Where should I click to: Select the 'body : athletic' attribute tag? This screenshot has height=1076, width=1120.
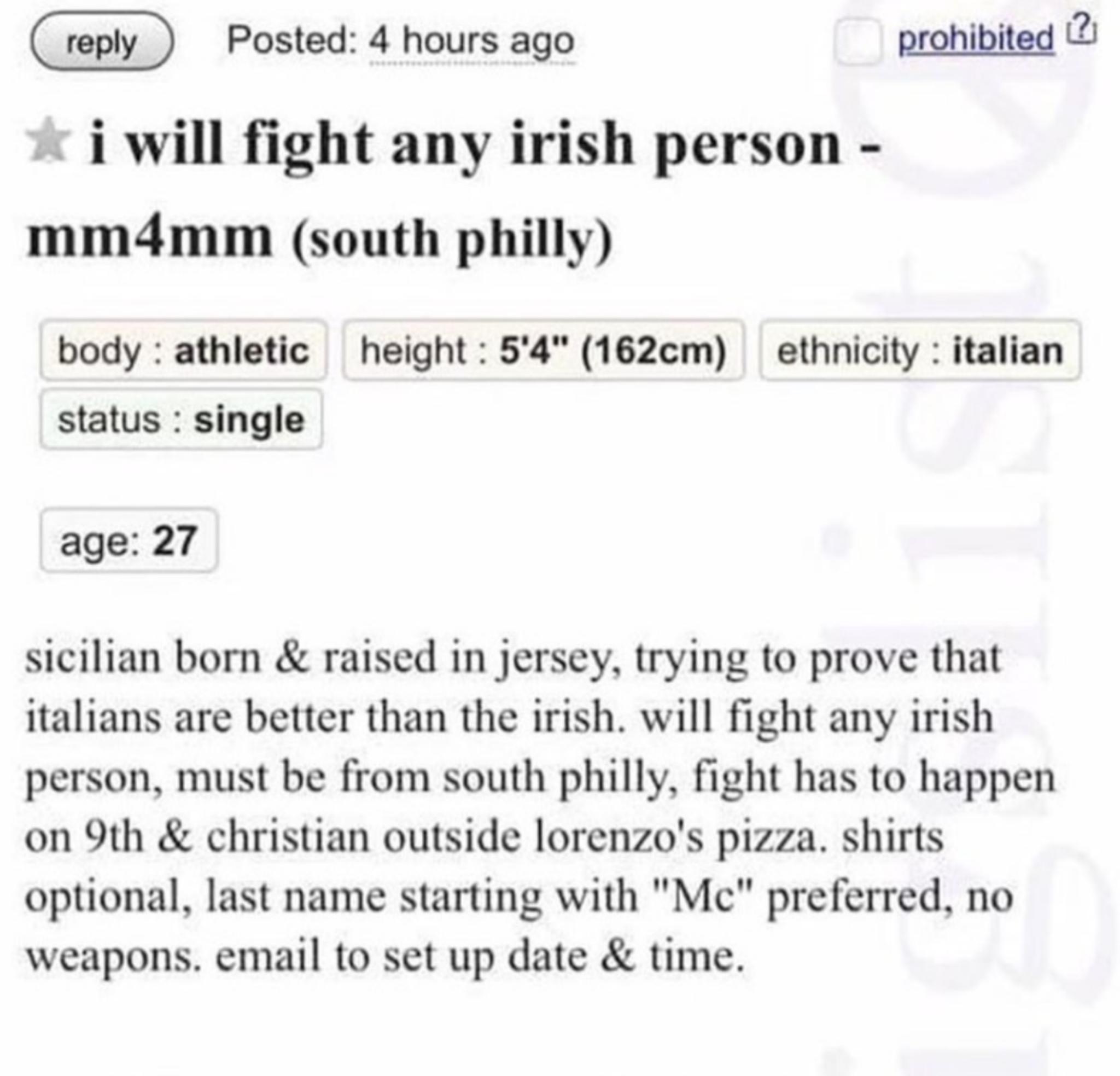(183, 351)
